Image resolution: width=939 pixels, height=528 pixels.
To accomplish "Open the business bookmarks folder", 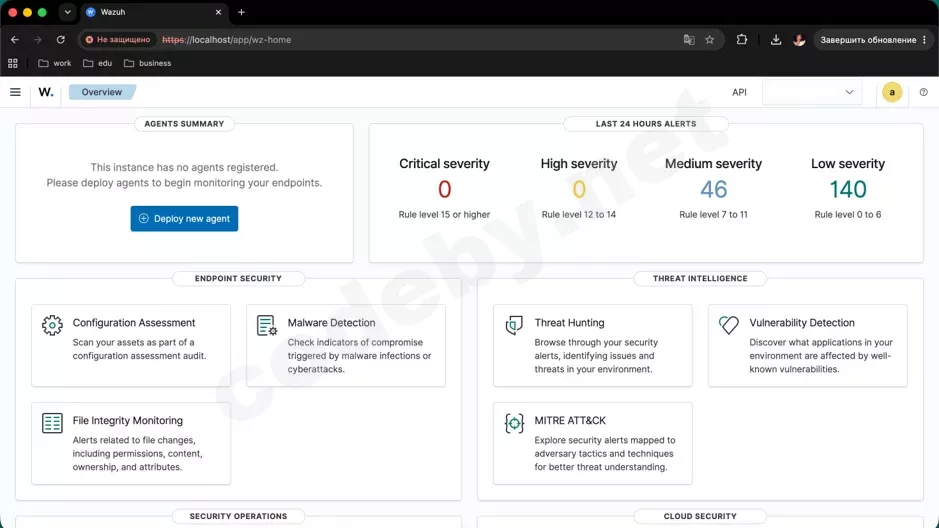I will [x=147, y=63].
